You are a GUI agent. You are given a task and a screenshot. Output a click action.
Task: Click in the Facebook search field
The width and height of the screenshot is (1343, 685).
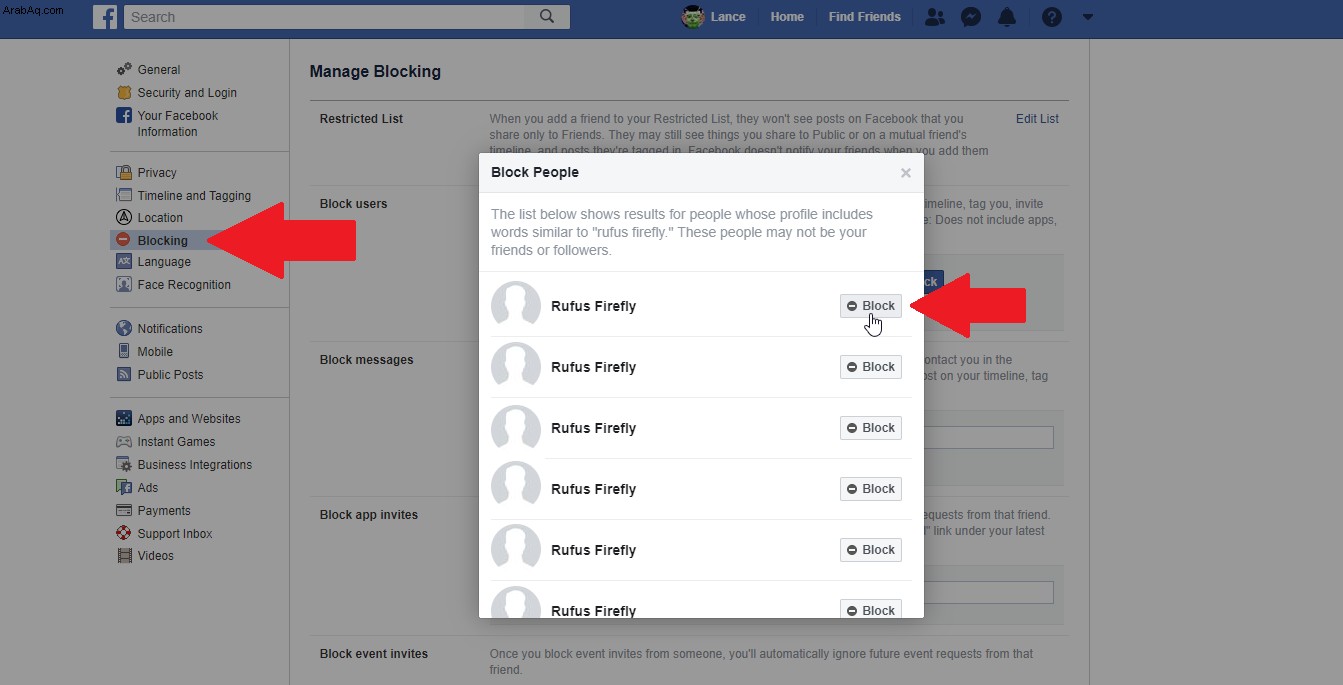[x=325, y=17]
